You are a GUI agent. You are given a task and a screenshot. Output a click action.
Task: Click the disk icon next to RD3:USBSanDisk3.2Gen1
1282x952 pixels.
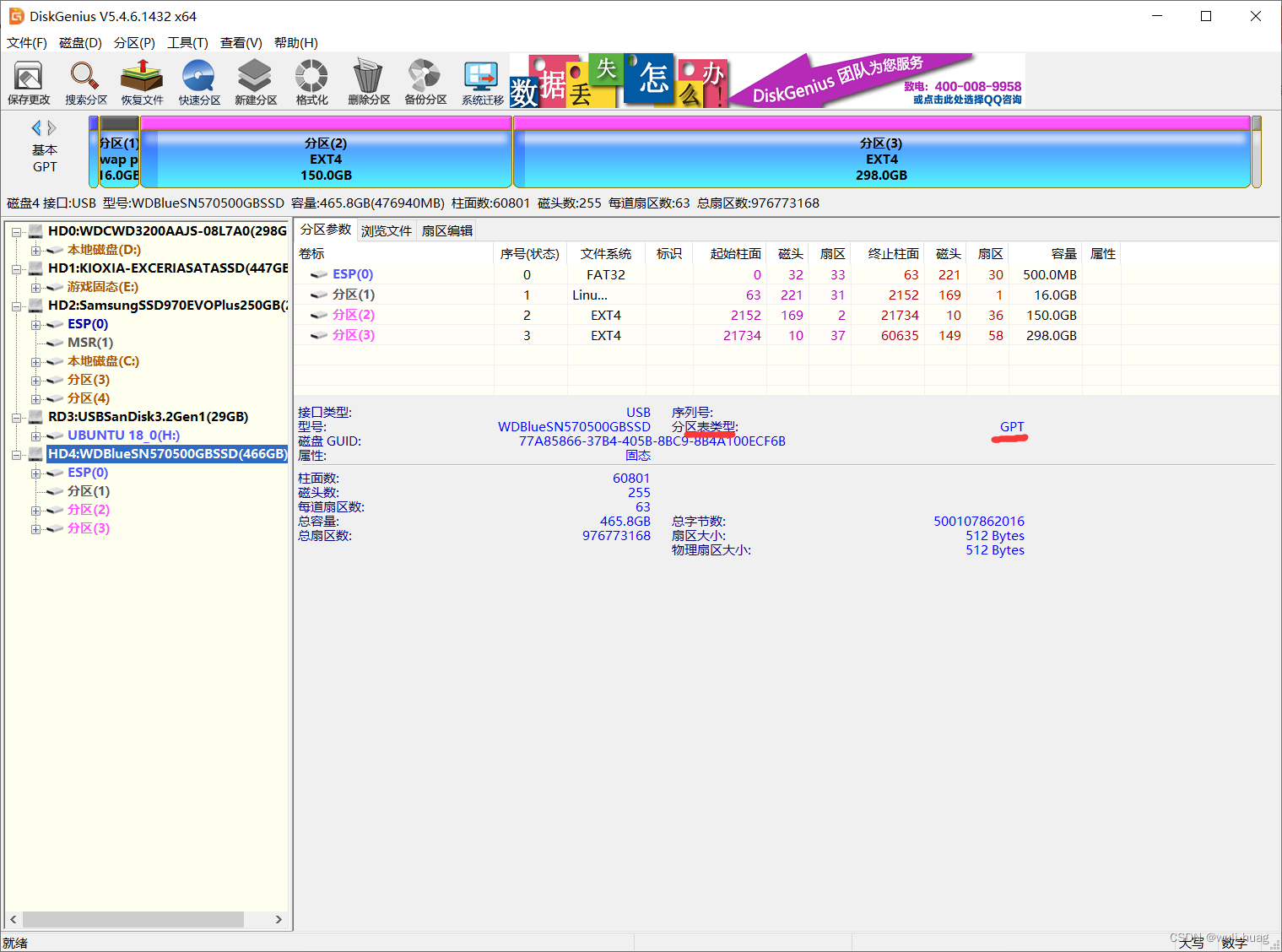35,416
